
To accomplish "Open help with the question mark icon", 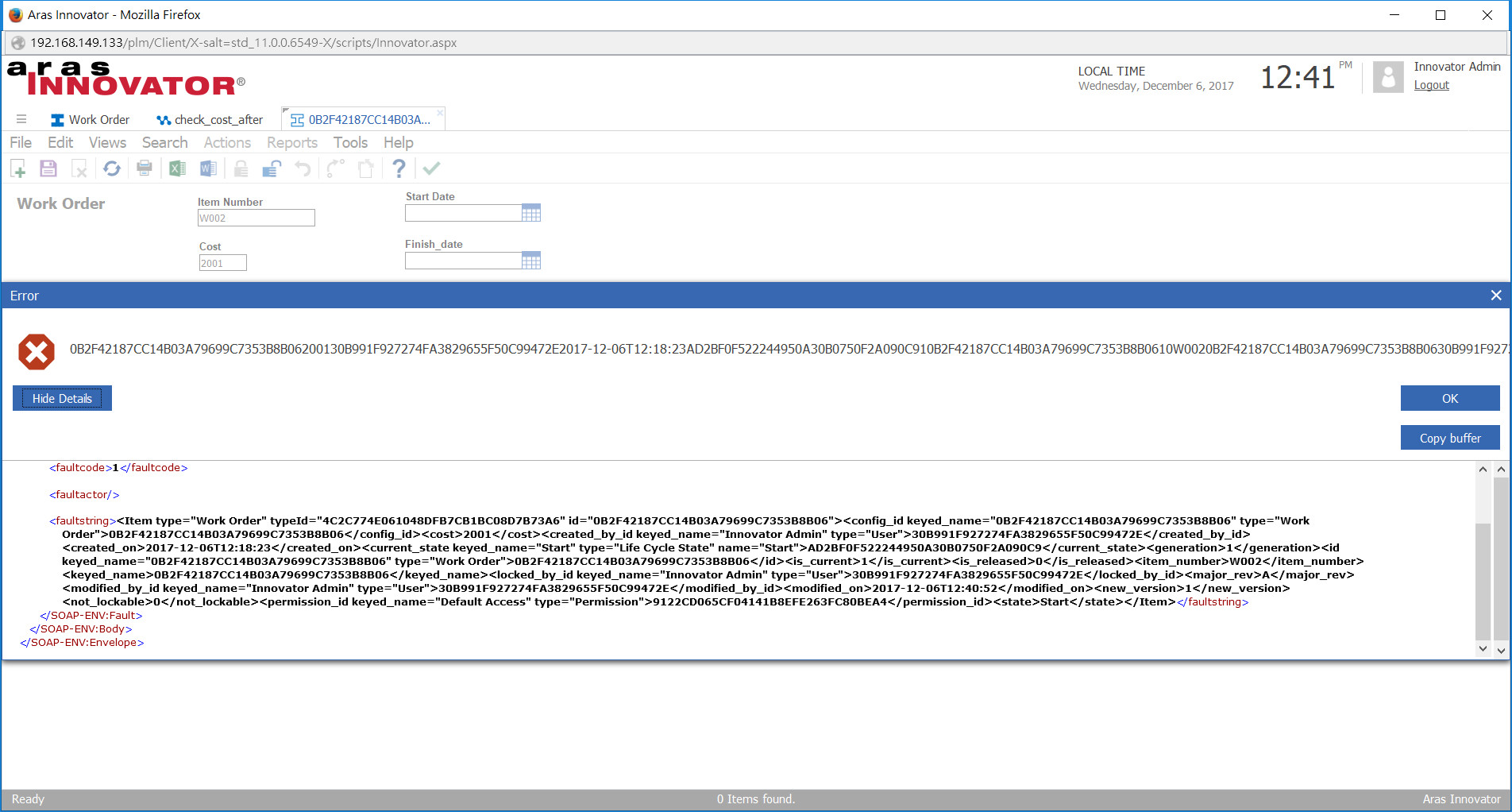I will [x=399, y=168].
